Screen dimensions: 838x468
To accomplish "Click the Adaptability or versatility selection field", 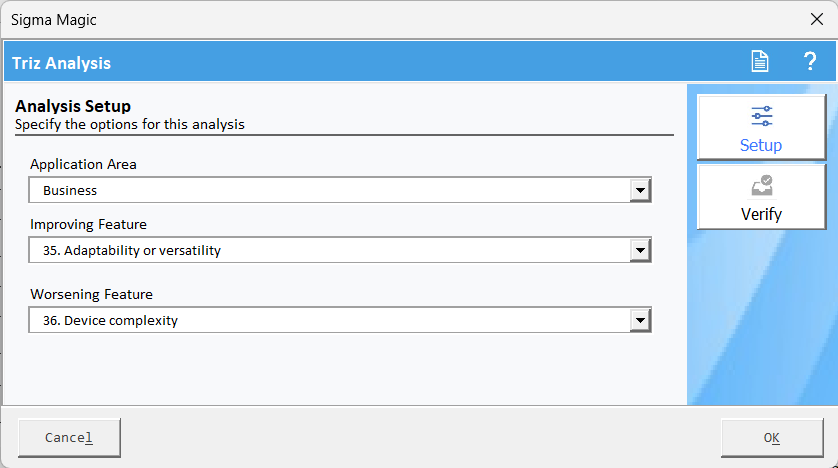I will click(x=340, y=250).
